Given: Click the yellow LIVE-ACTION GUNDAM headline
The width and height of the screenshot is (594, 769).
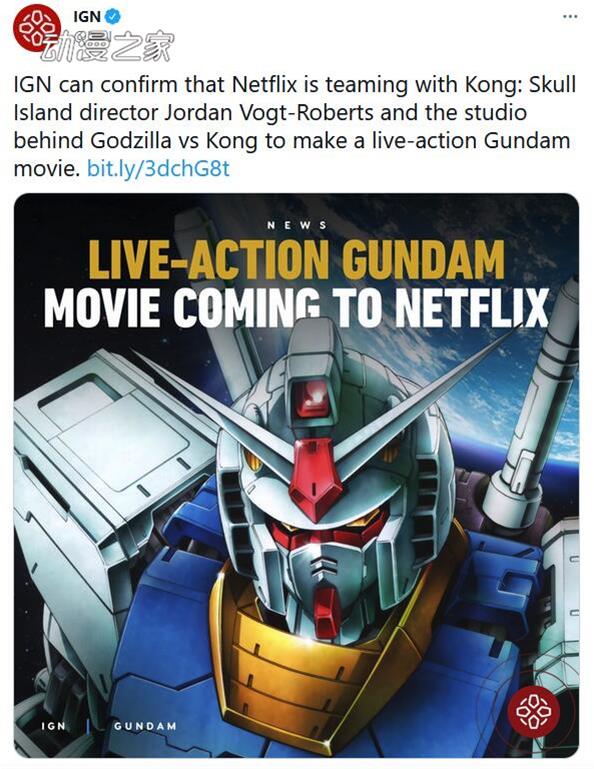Looking at the screenshot, I should (x=297, y=260).
